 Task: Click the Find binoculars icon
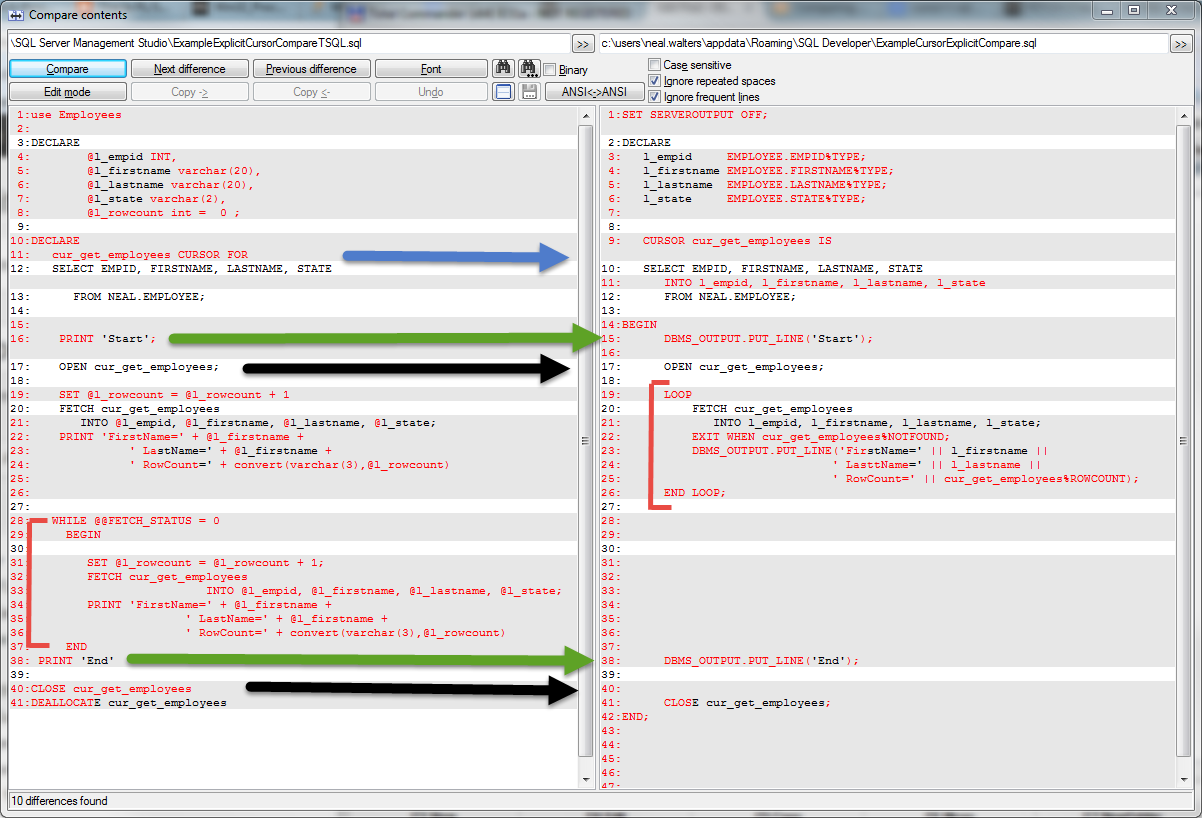(505, 68)
